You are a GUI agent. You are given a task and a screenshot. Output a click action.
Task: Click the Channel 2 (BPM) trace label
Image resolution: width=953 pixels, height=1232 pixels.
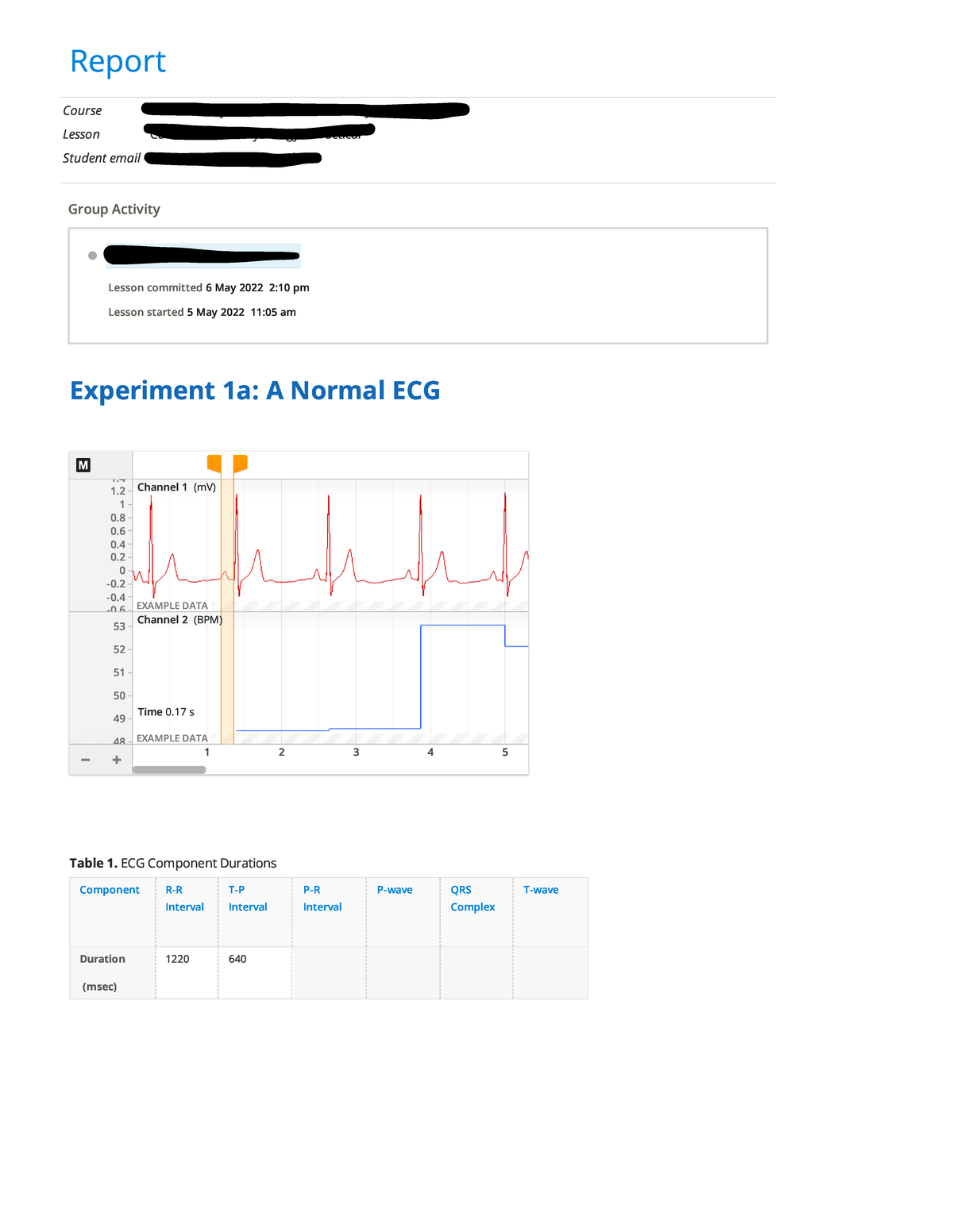[178, 619]
